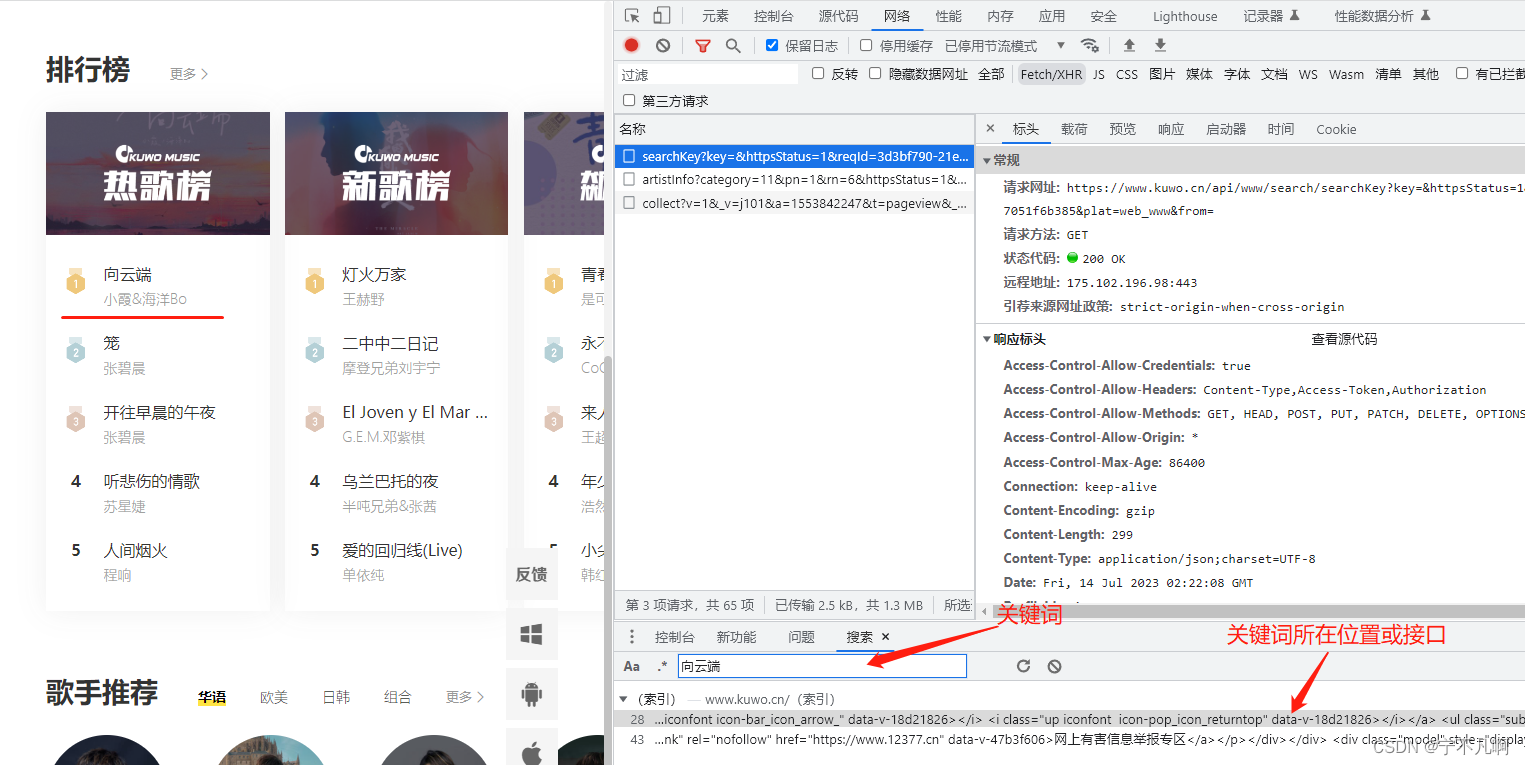Switch to the 载荷 tab
Image resolution: width=1525 pixels, height=765 pixels.
click(1074, 129)
